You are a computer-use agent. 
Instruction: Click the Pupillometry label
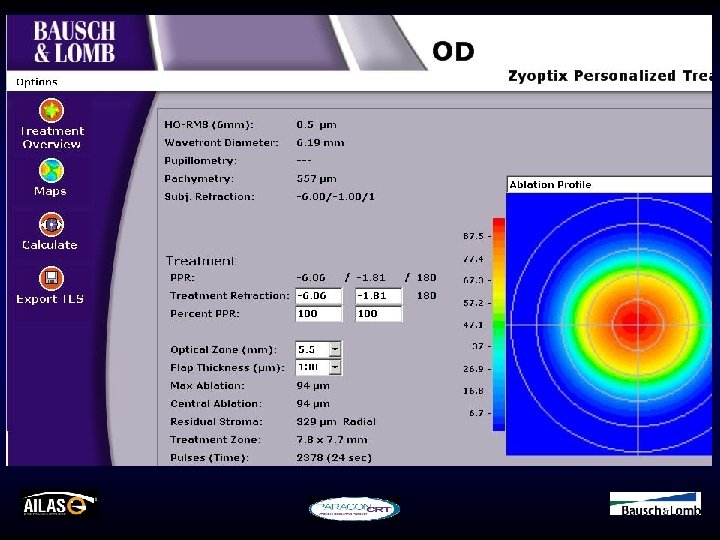201,161
